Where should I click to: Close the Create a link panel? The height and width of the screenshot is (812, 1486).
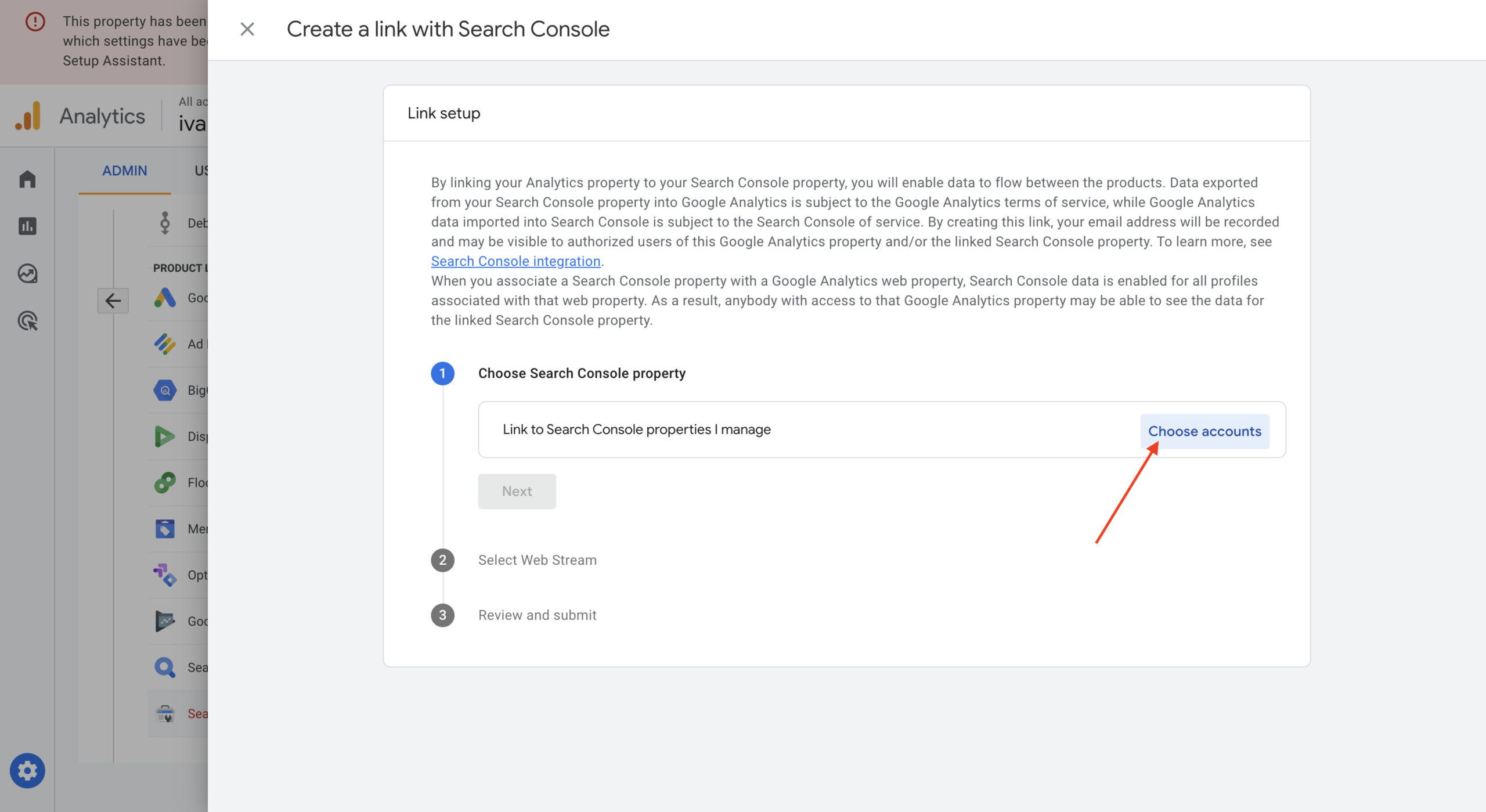pos(247,29)
